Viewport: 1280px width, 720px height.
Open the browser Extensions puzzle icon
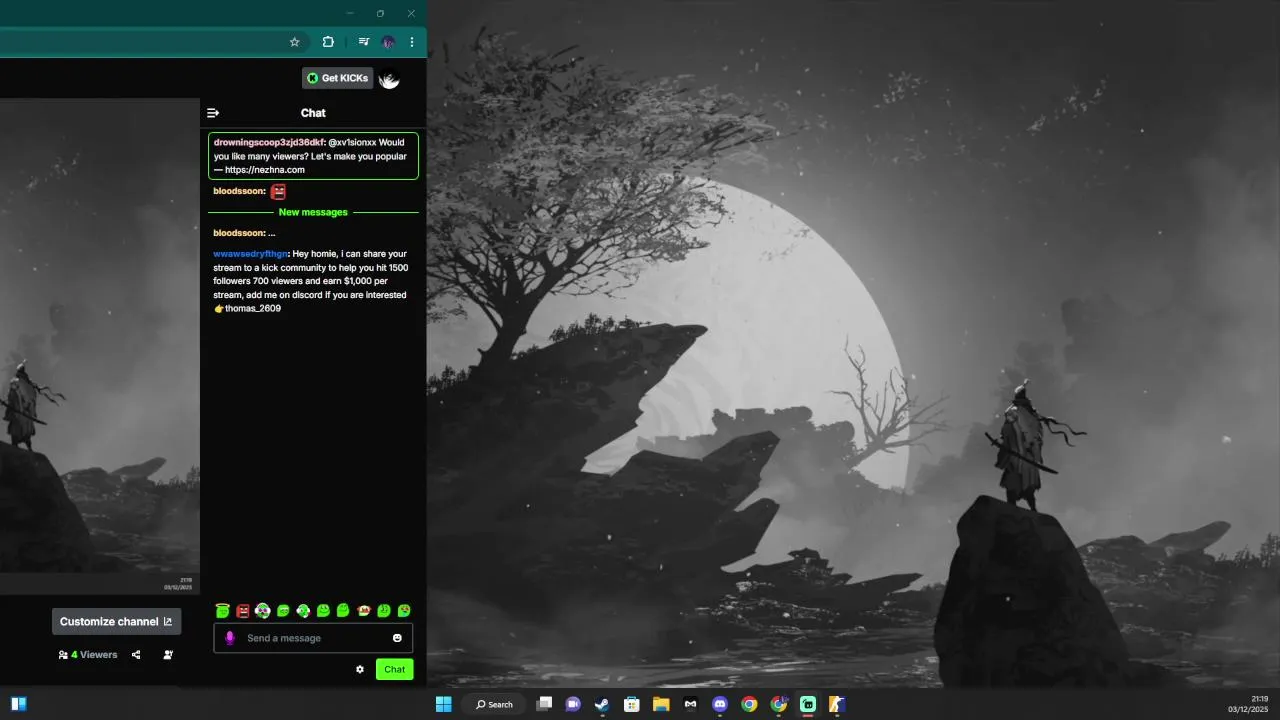[x=328, y=42]
